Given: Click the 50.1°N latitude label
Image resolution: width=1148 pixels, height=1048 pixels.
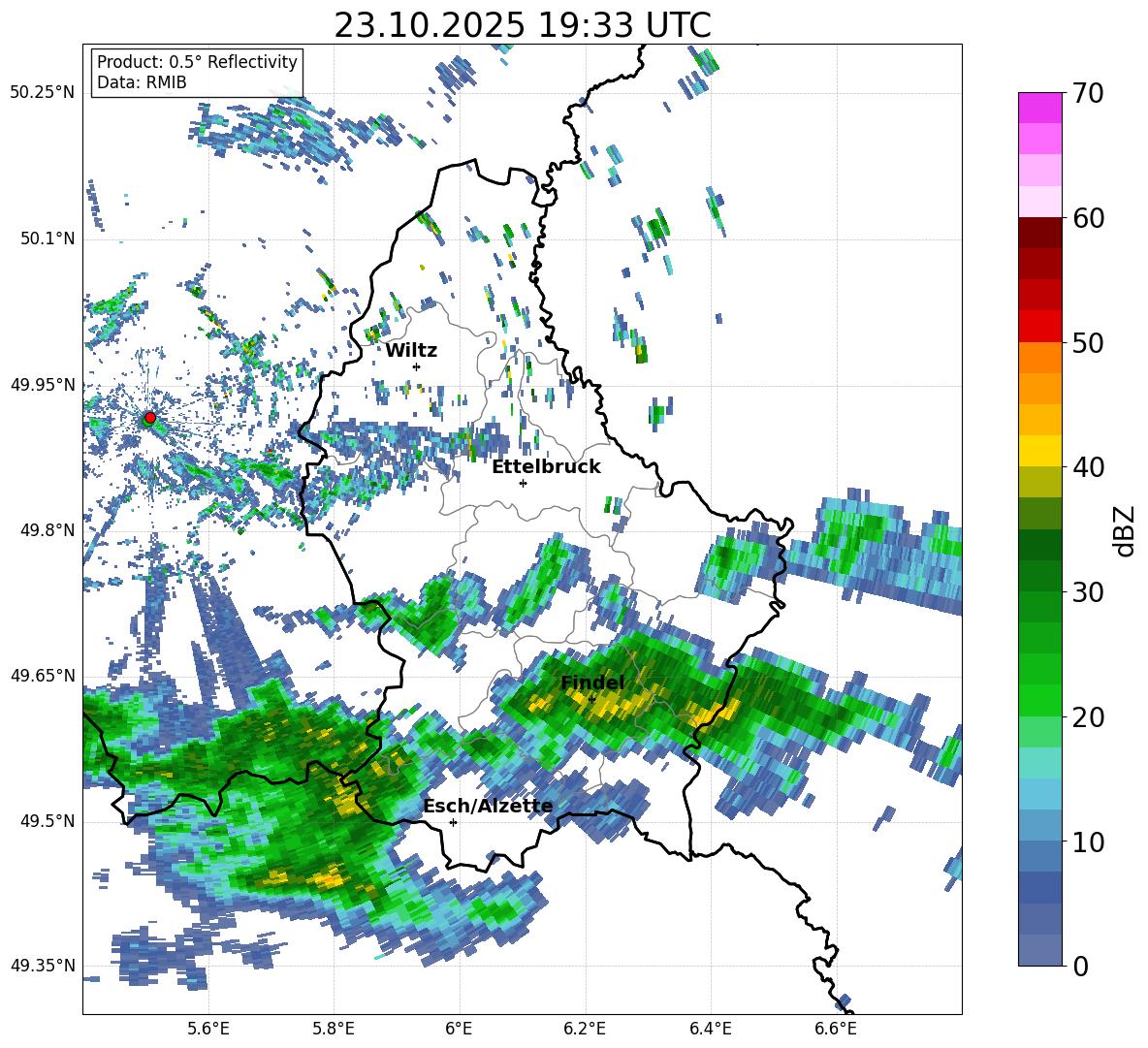Looking at the screenshot, I should (x=47, y=239).
